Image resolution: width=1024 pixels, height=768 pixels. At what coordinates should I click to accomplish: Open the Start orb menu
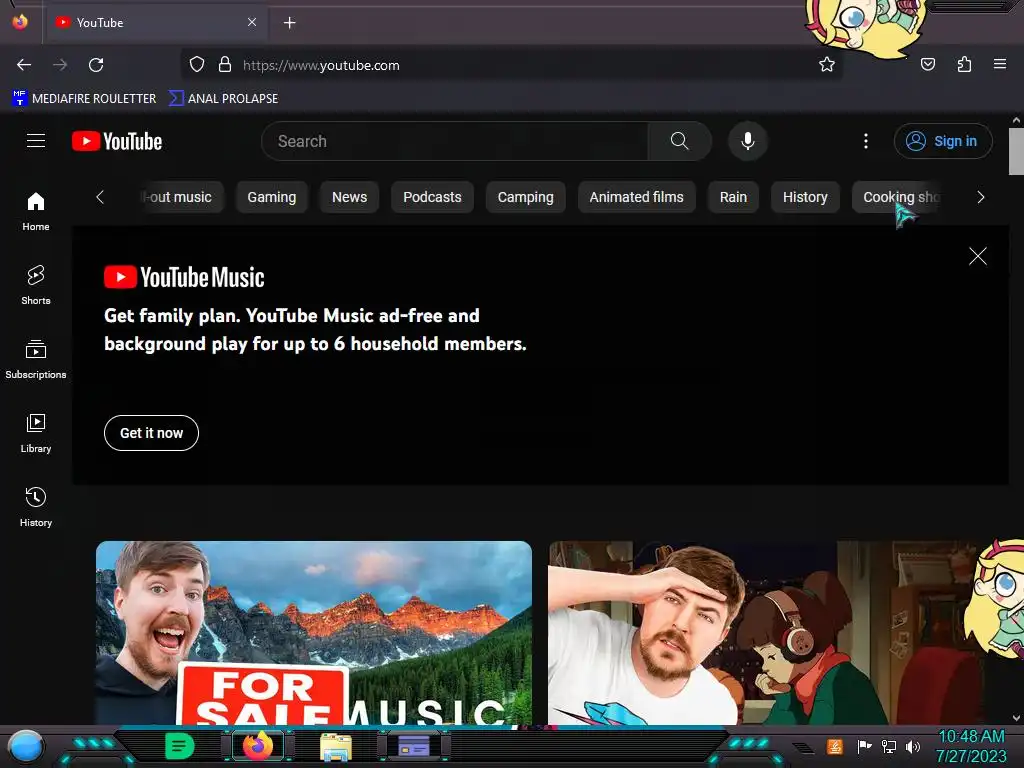point(26,747)
